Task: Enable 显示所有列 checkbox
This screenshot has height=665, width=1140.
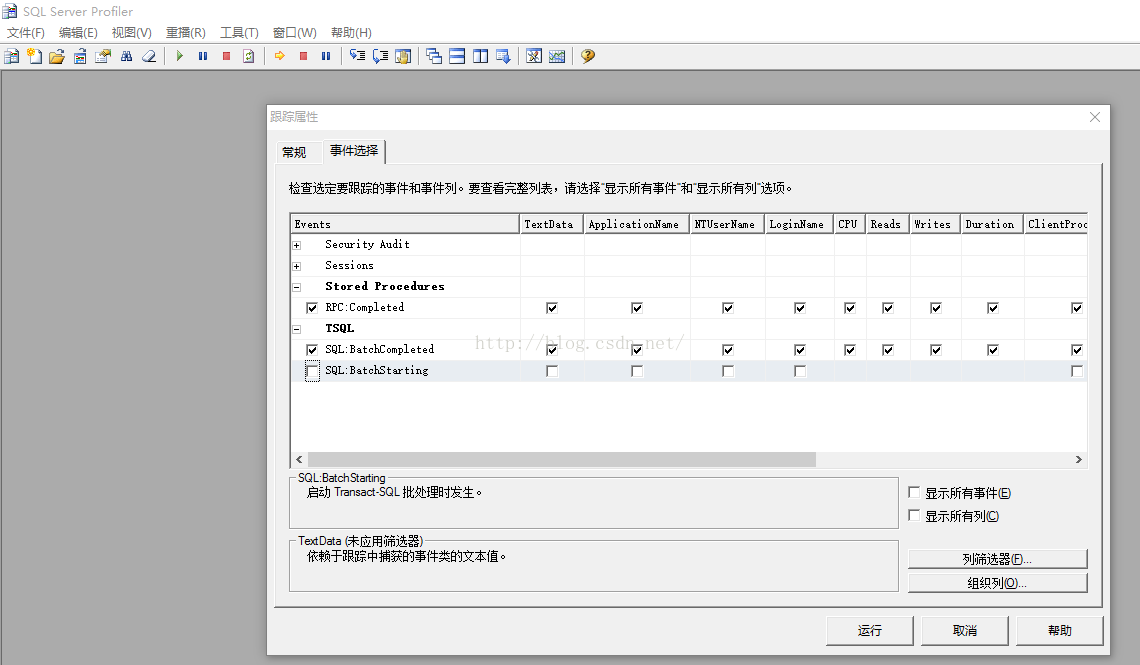Action: point(915,515)
